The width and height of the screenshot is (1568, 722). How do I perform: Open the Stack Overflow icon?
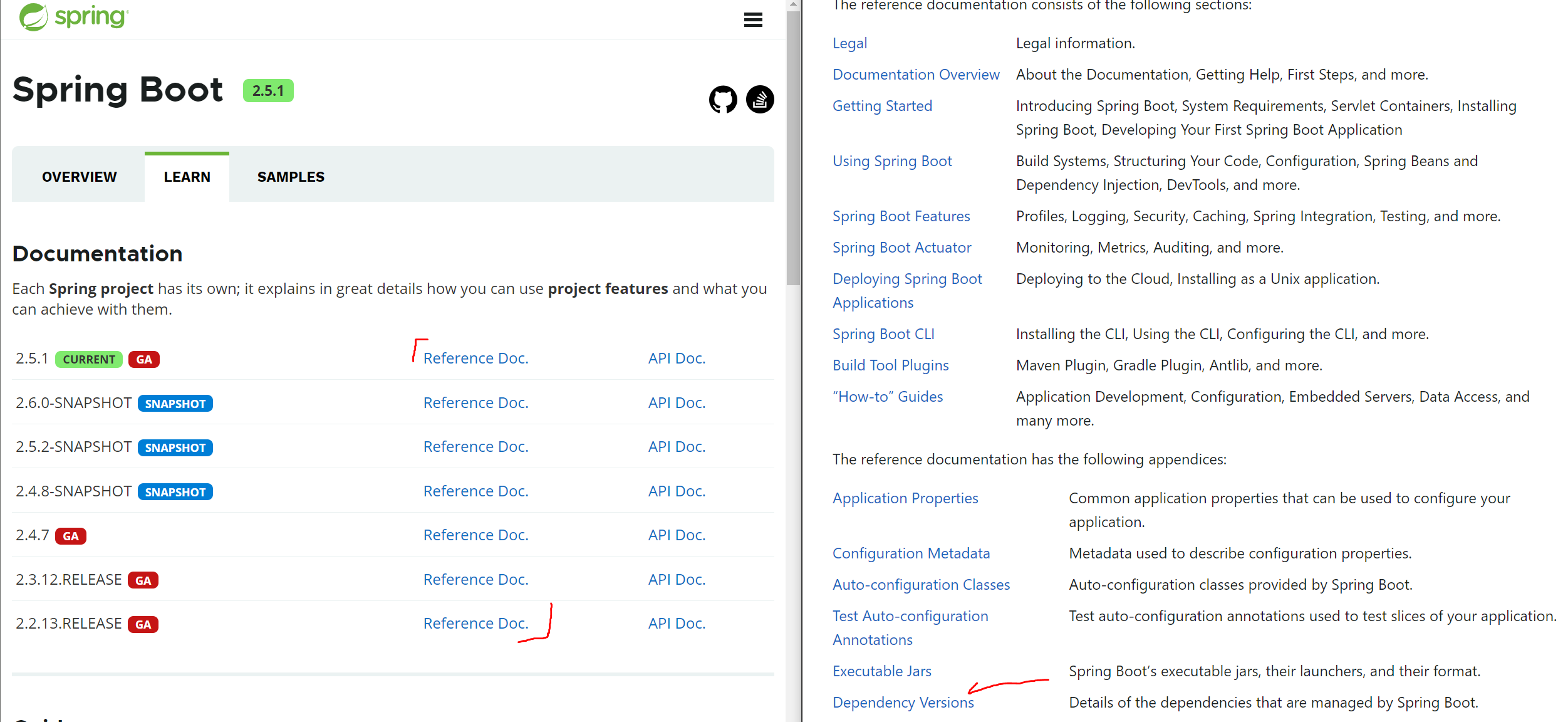pos(759,100)
